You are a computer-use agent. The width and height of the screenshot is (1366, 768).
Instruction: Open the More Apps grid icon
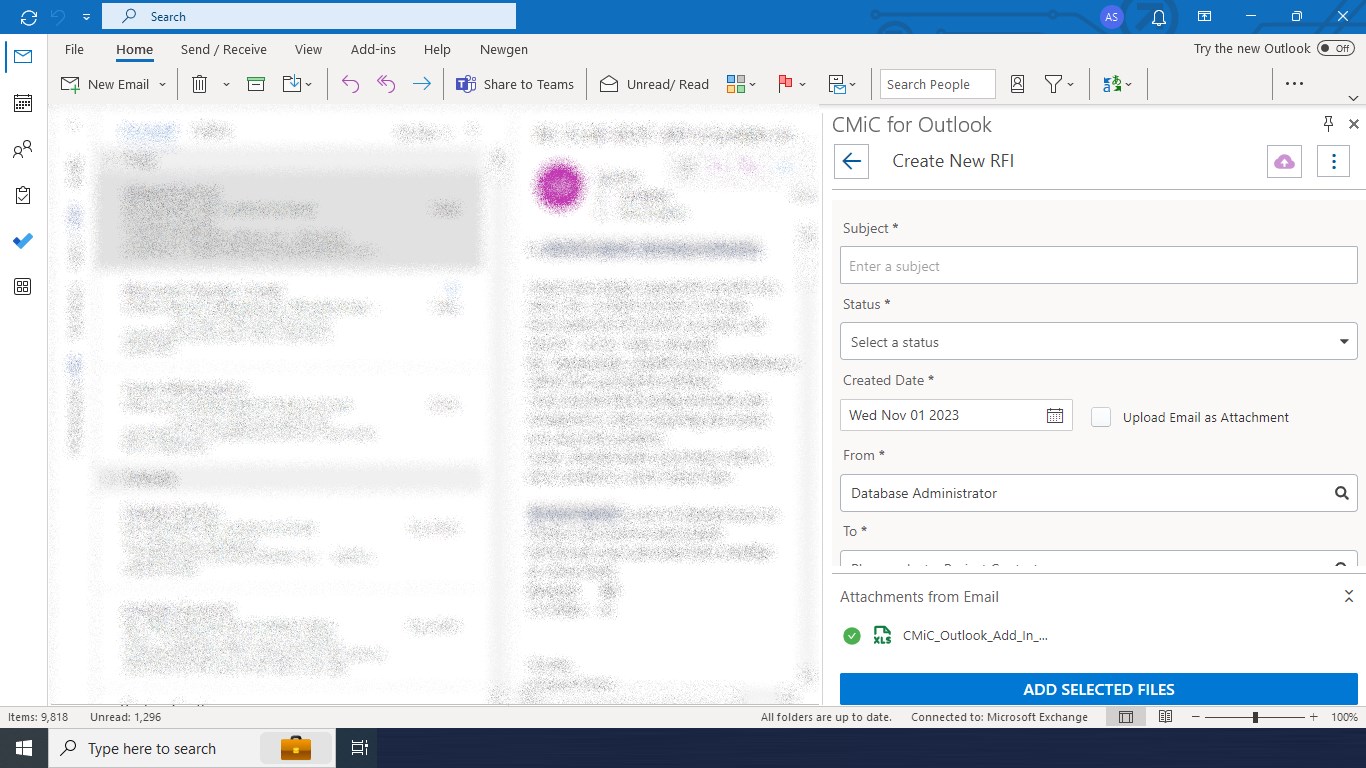[22, 287]
